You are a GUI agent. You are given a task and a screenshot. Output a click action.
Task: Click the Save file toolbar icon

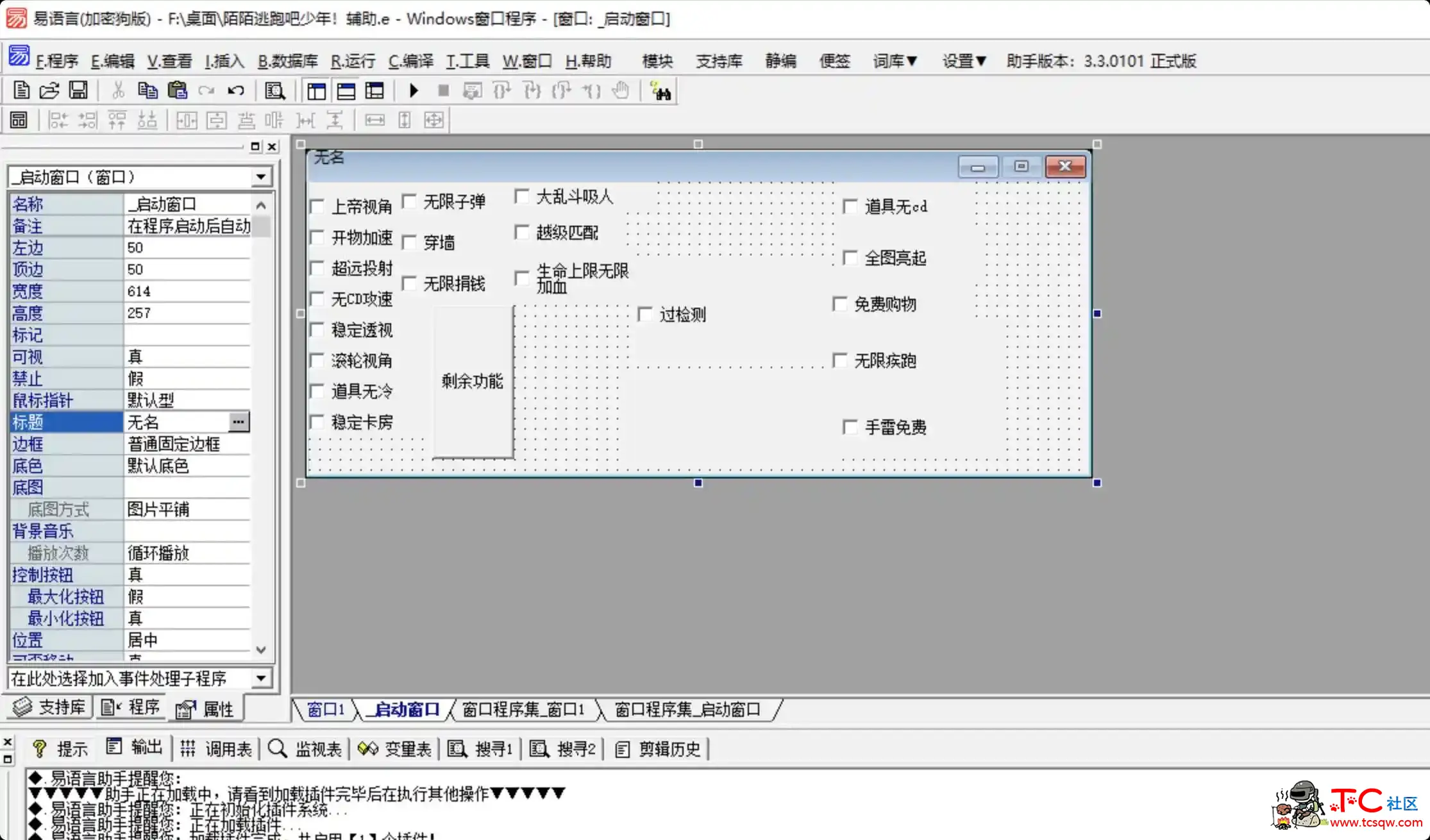coord(78,90)
